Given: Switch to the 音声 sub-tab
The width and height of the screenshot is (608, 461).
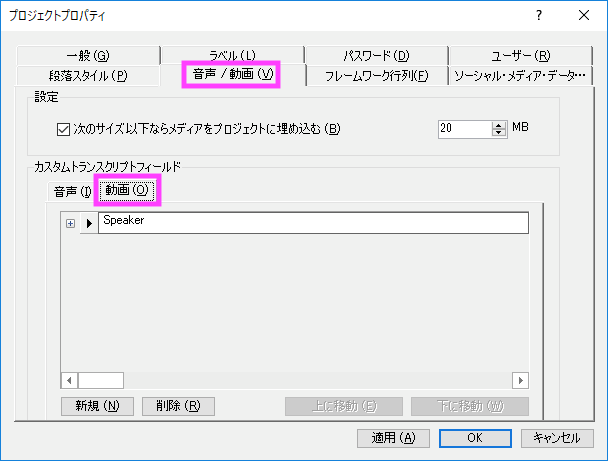Looking at the screenshot, I should point(72,191).
